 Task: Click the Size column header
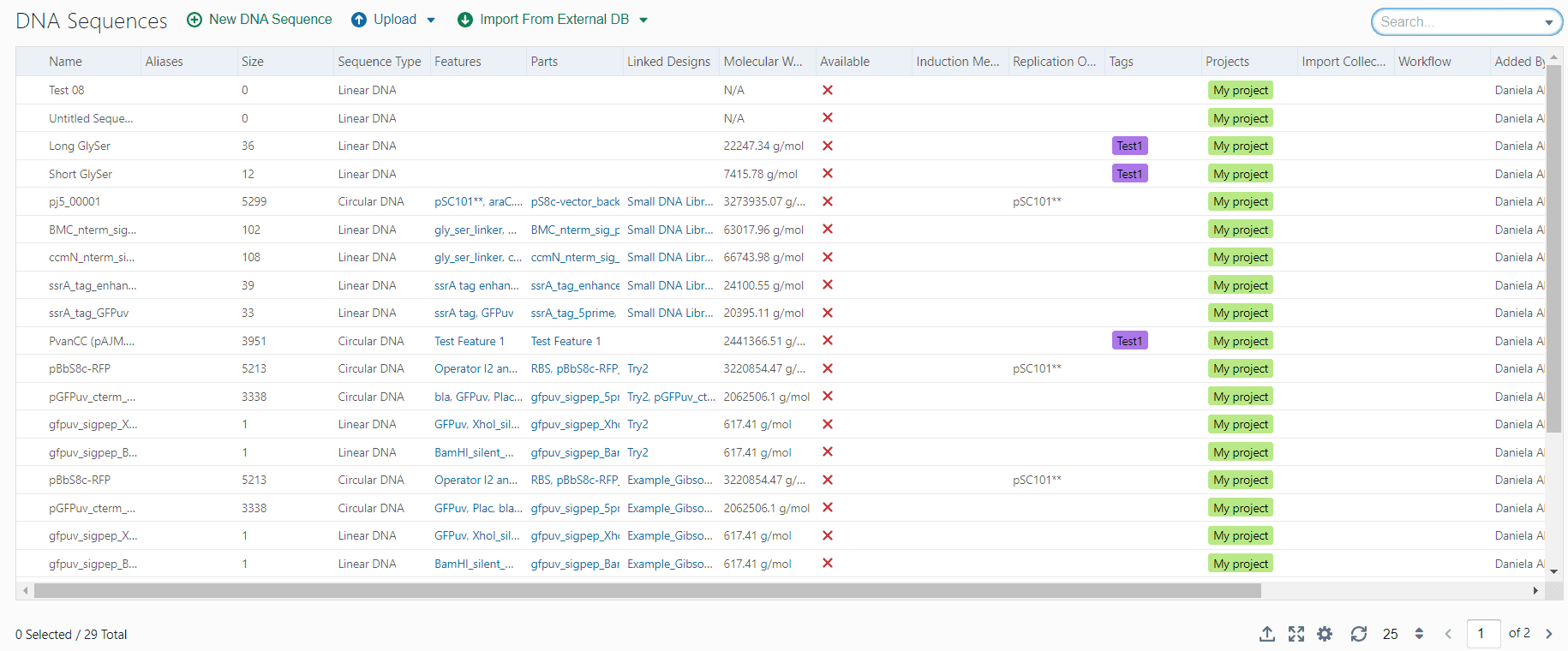tap(253, 62)
